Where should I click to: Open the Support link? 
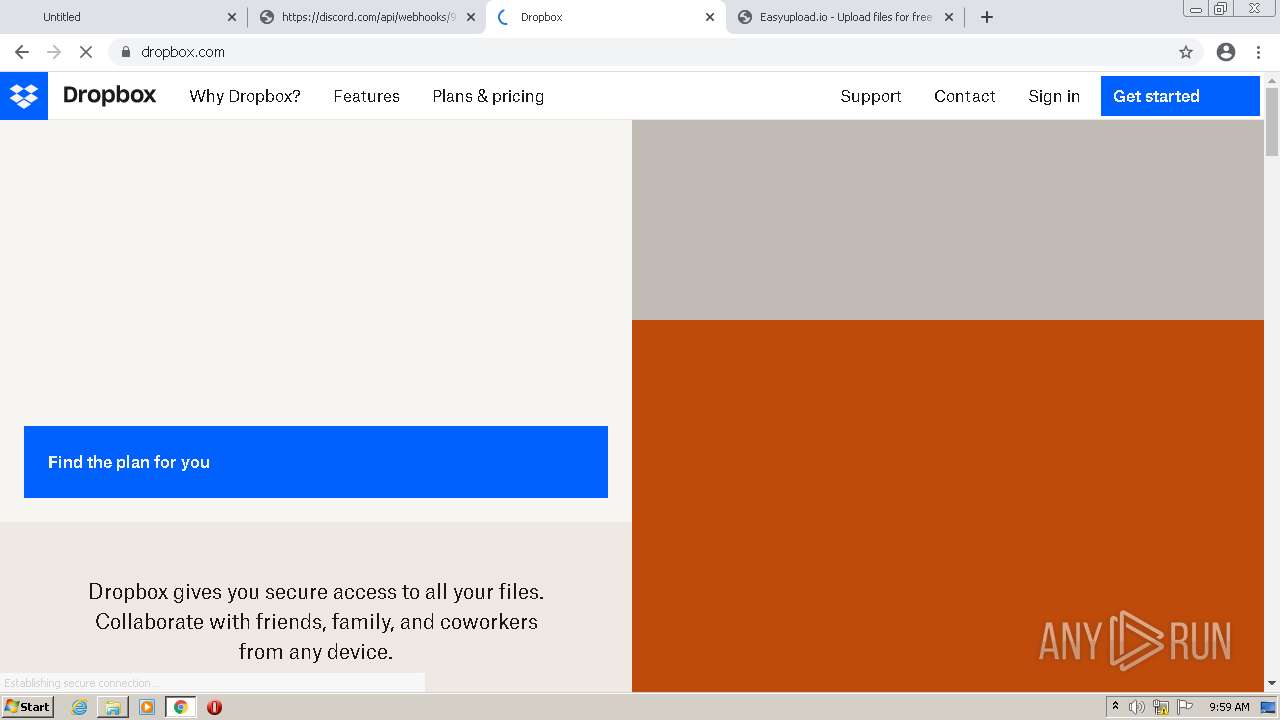[871, 96]
